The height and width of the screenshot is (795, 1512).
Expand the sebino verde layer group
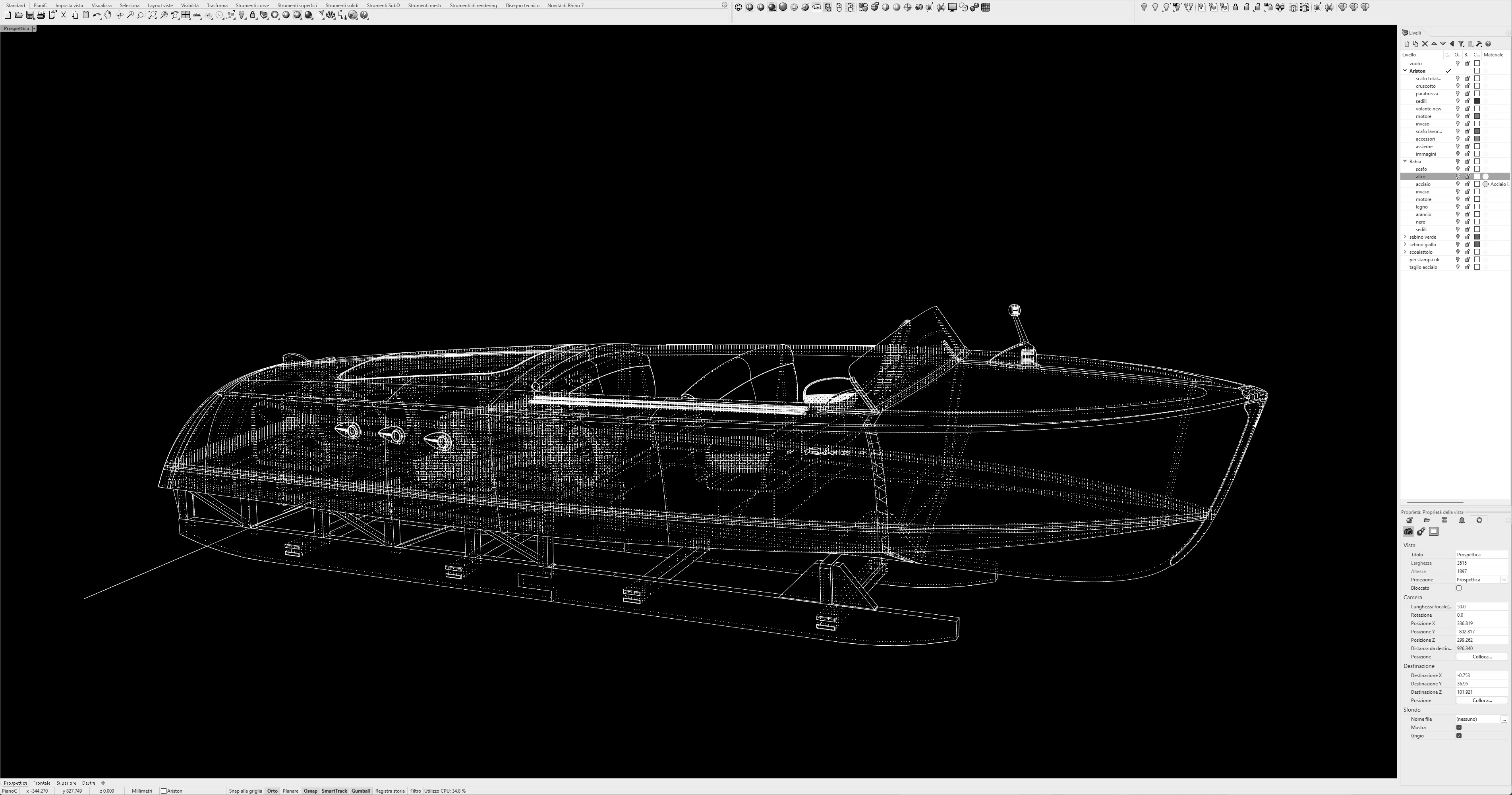click(x=1405, y=237)
